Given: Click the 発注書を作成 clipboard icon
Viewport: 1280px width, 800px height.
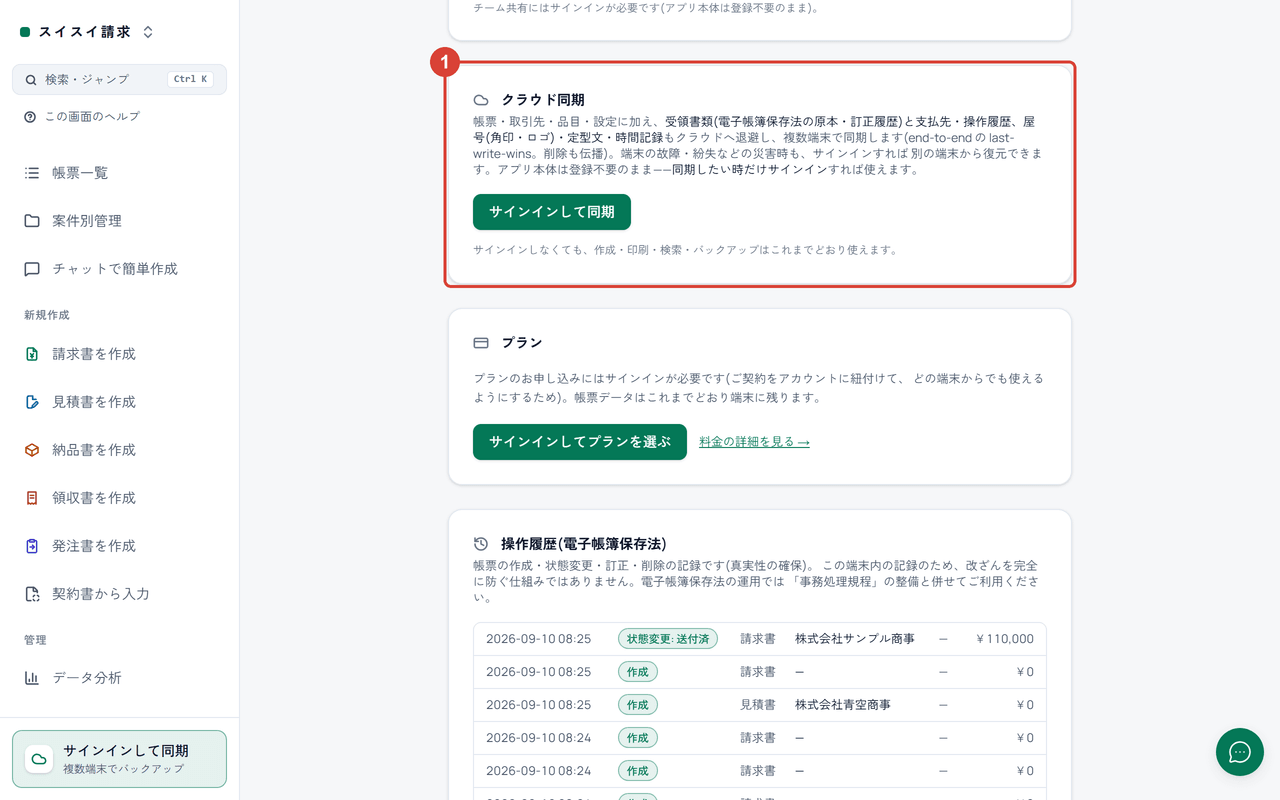Looking at the screenshot, I should (x=32, y=546).
